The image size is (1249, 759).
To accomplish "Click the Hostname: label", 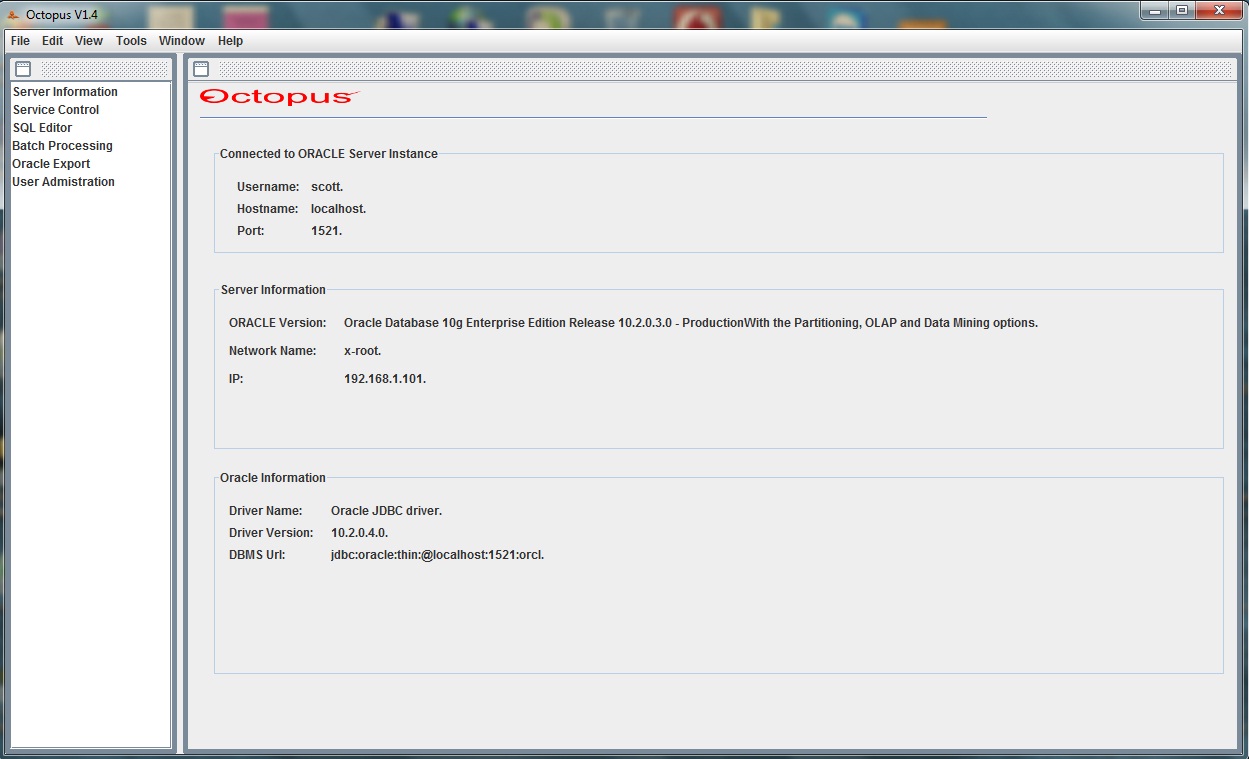I will [268, 209].
